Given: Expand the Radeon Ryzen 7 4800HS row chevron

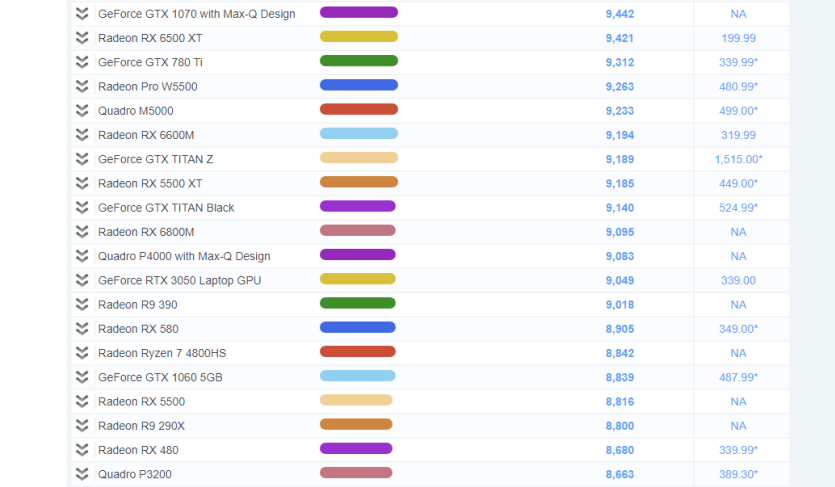Looking at the screenshot, I should [x=81, y=353].
